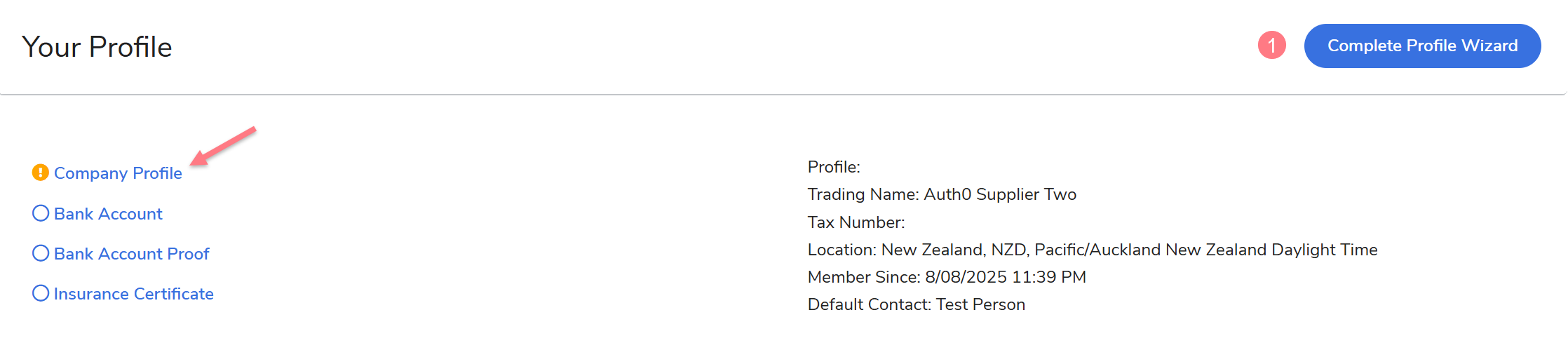
Task: Click the red arrow pointing at Company Profile
Action: point(223,146)
